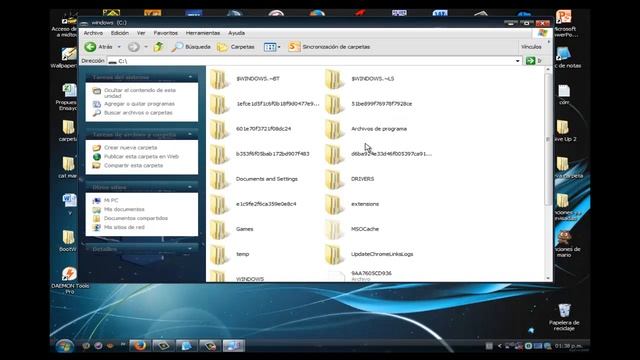This screenshot has height=360, width=640.
Task: Open Mis sitios de red link
Action: pyautogui.click(x=124, y=227)
